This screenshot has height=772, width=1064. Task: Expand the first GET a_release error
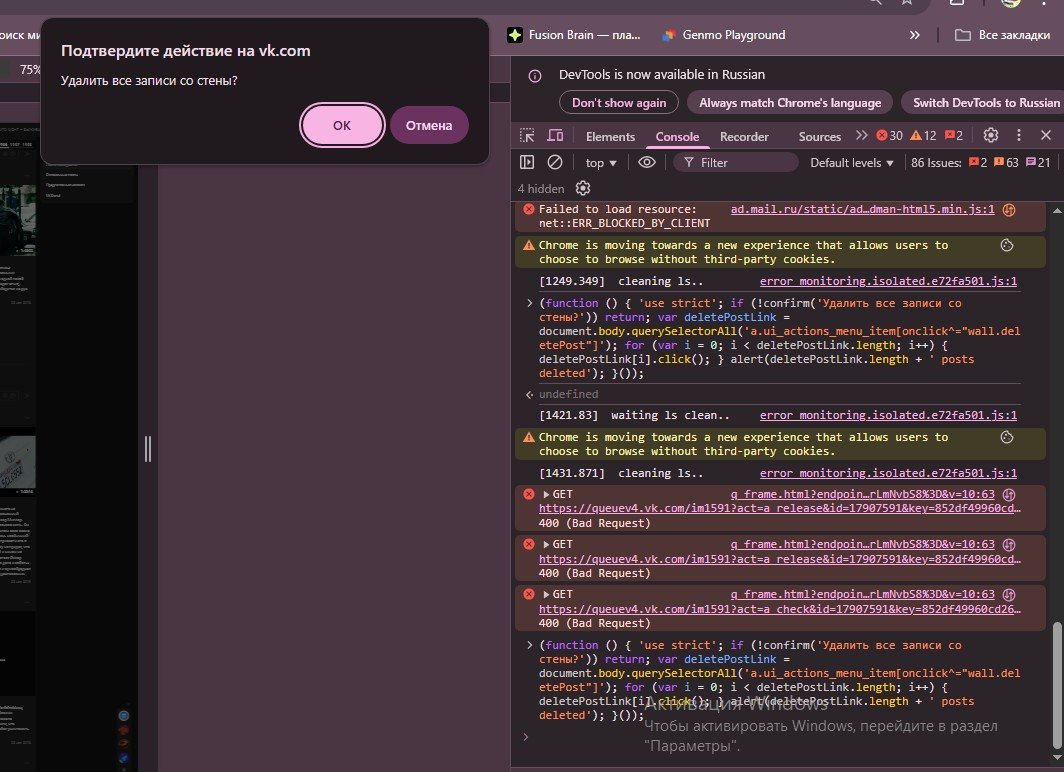click(x=546, y=495)
